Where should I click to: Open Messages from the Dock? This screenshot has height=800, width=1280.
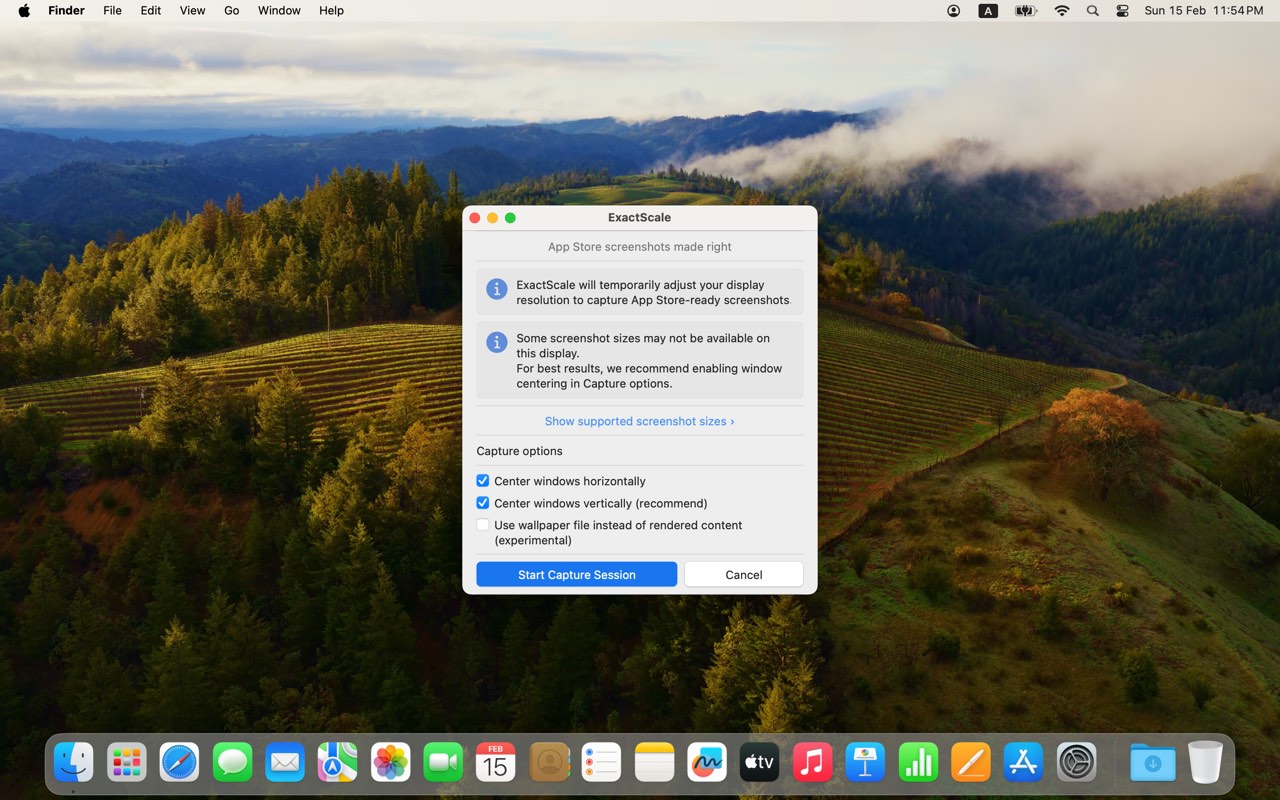[233, 763]
